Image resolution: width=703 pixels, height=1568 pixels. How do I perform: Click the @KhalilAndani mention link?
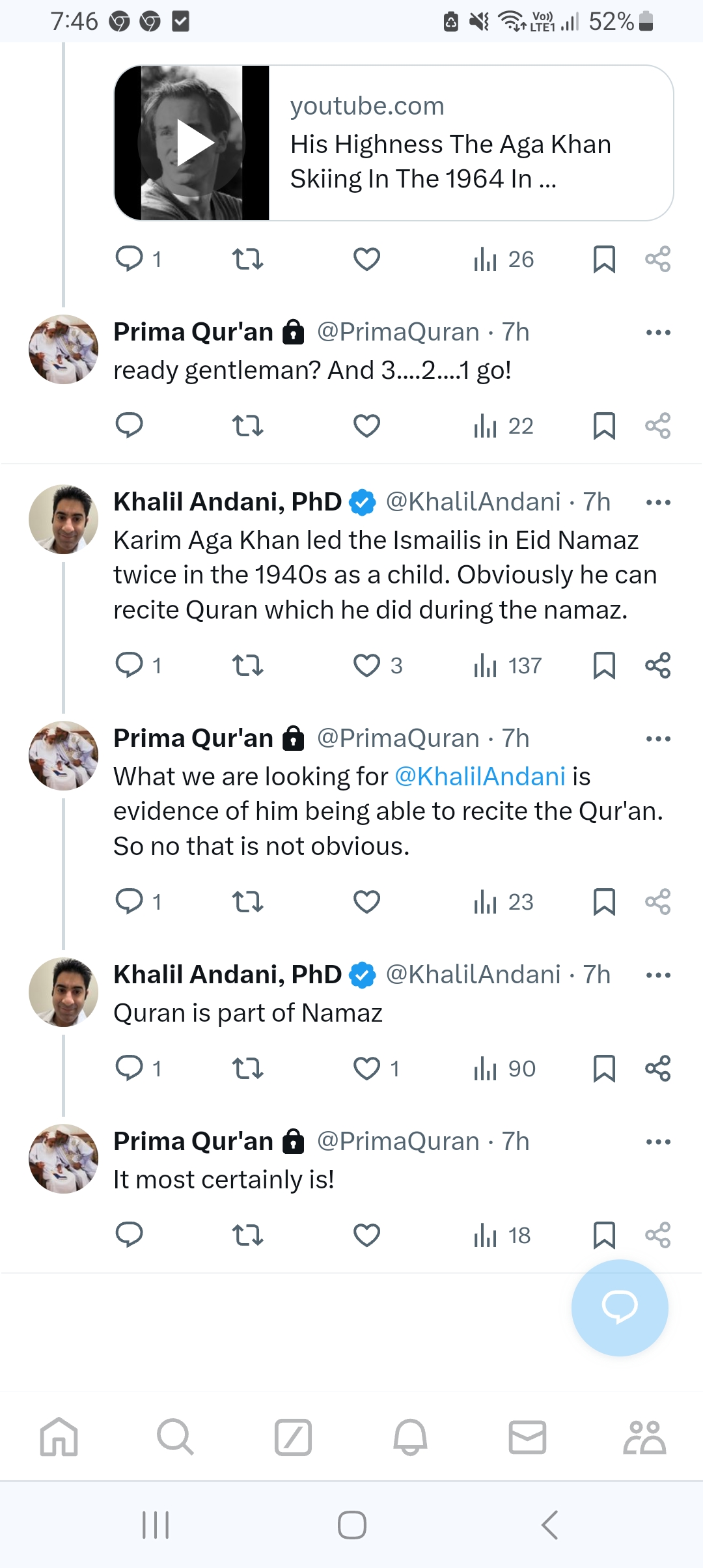tap(480, 776)
